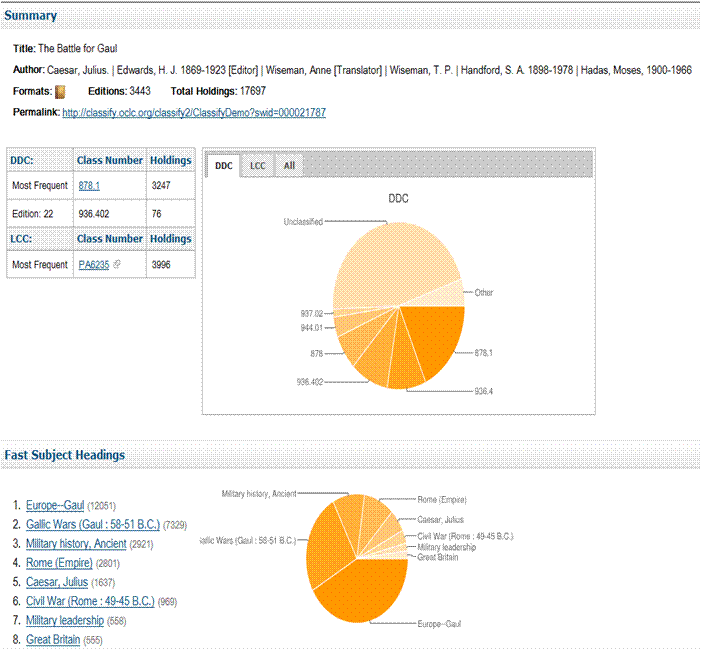The image size is (701, 650).
Task: Click the 878 label on DDC chart
Action: (x=317, y=354)
